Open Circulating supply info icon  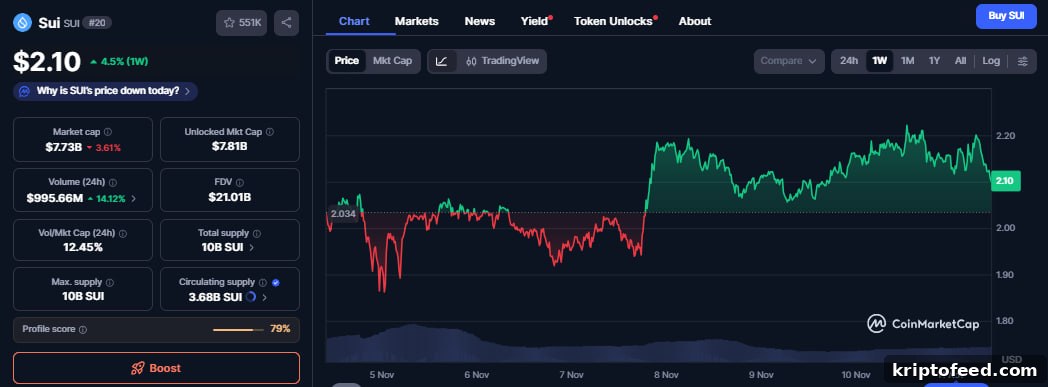coord(263,283)
